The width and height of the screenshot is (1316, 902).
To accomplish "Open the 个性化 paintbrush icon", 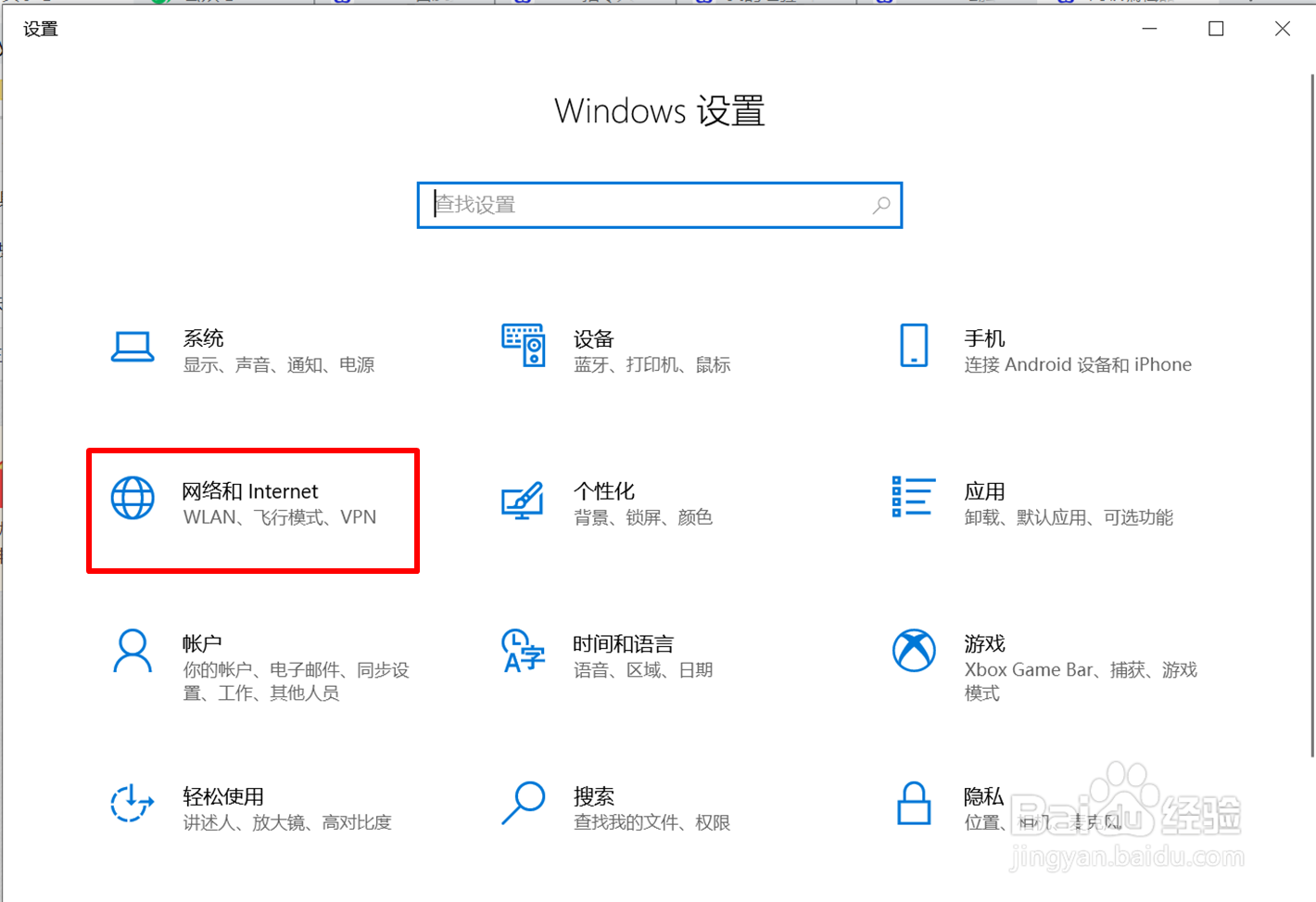I will [523, 501].
